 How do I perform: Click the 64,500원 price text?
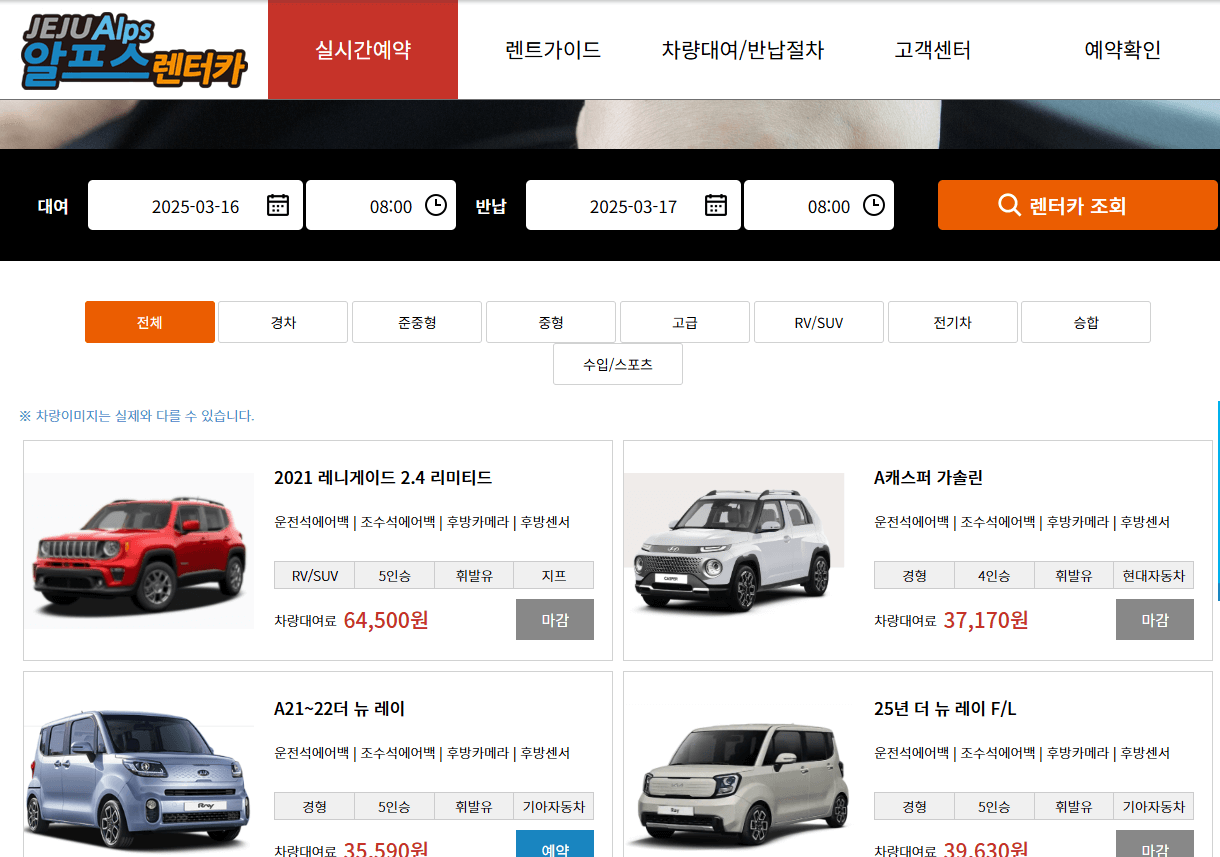pyautogui.click(x=386, y=620)
